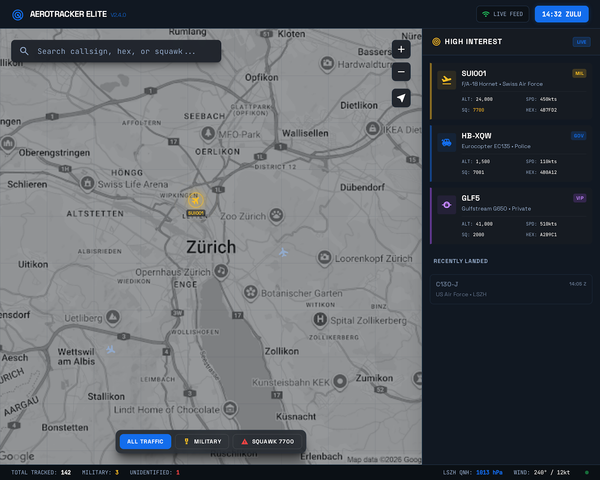The height and width of the screenshot is (480, 600).
Task: Select the SUI001 aircraft marker on map
Action: [x=195, y=200]
